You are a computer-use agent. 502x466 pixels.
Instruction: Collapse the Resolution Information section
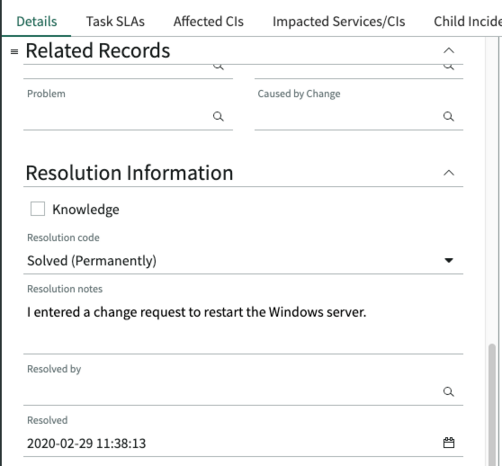[x=449, y=173]
